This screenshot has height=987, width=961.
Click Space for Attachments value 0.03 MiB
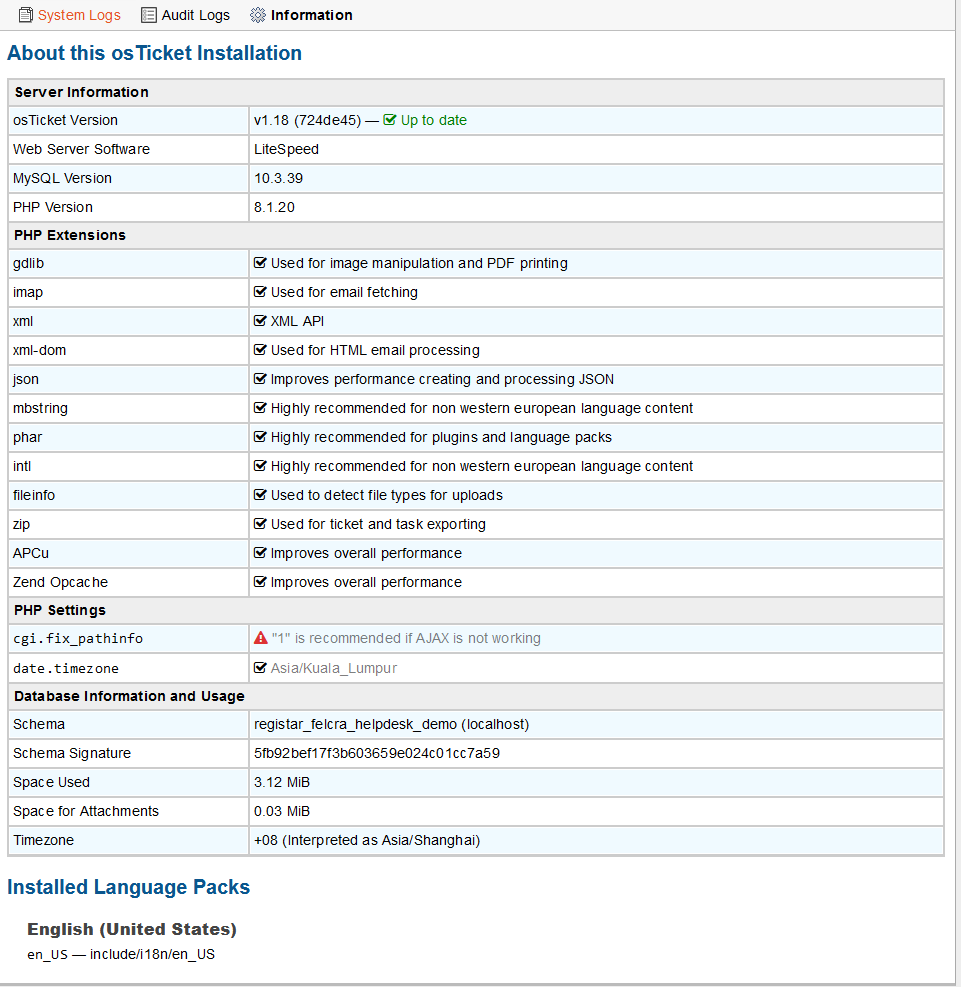[282, 811]
